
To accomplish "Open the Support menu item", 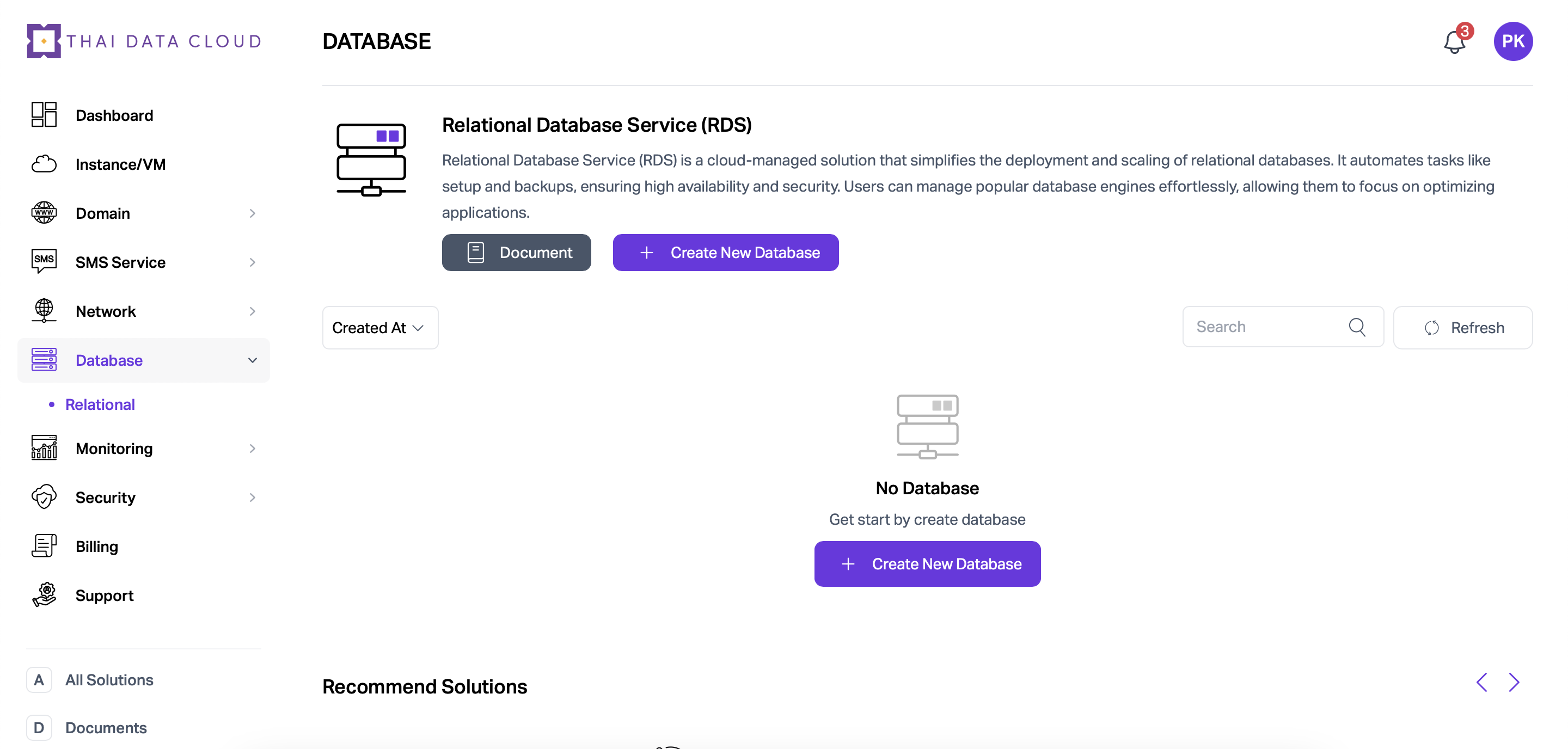I will (x=144, y=595).
